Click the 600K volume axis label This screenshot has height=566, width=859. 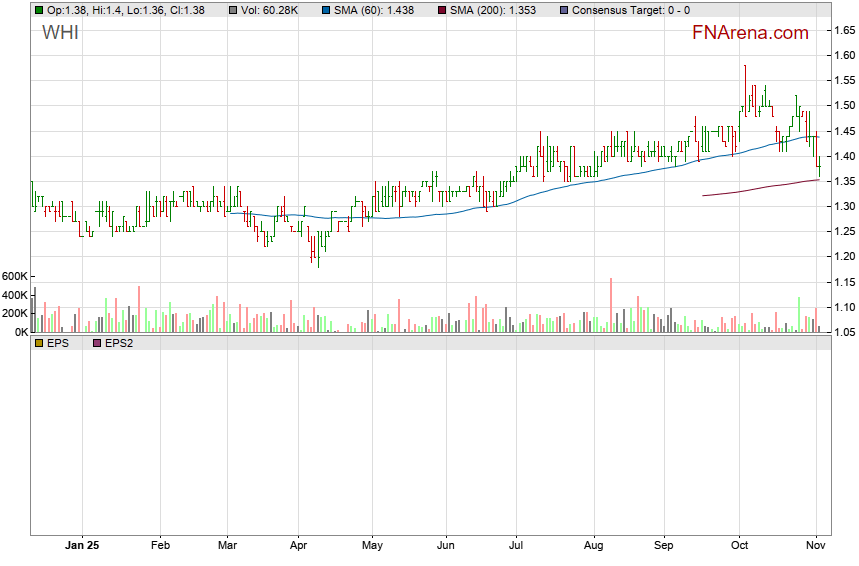coord(14,277)
